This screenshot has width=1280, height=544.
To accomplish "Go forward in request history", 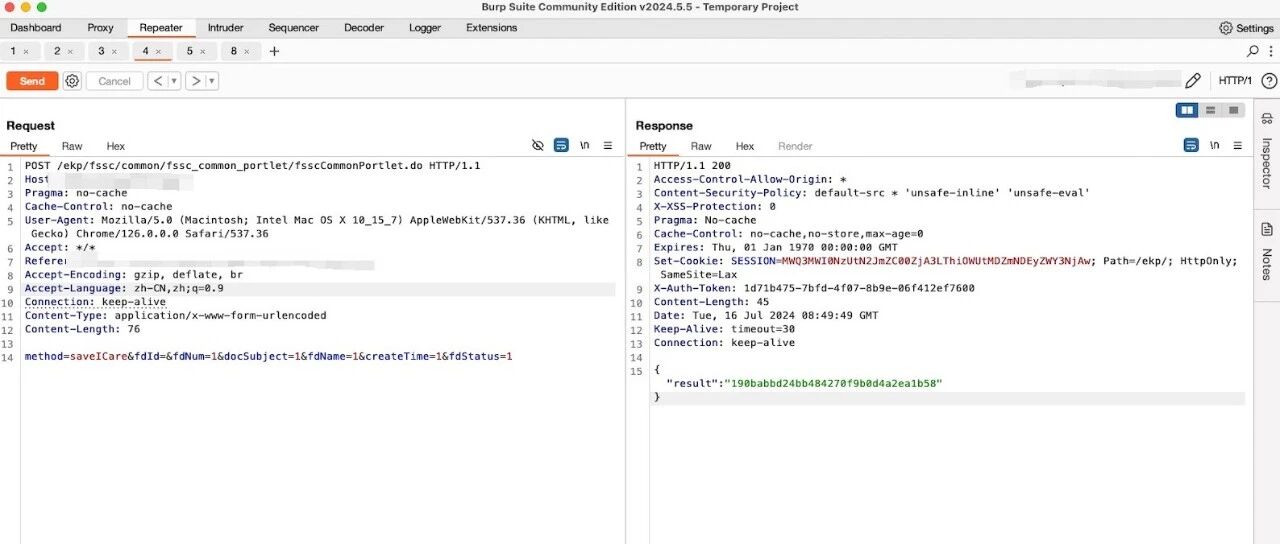I will [x=196, y=81].
